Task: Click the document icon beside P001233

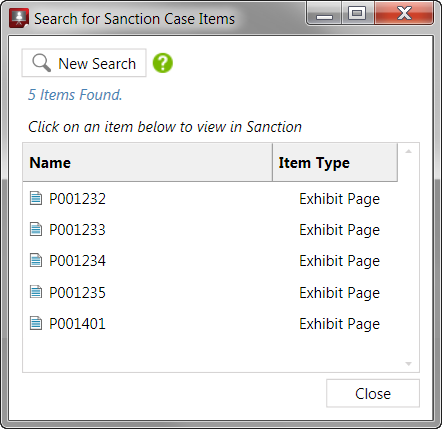Action: coord(36,229)
